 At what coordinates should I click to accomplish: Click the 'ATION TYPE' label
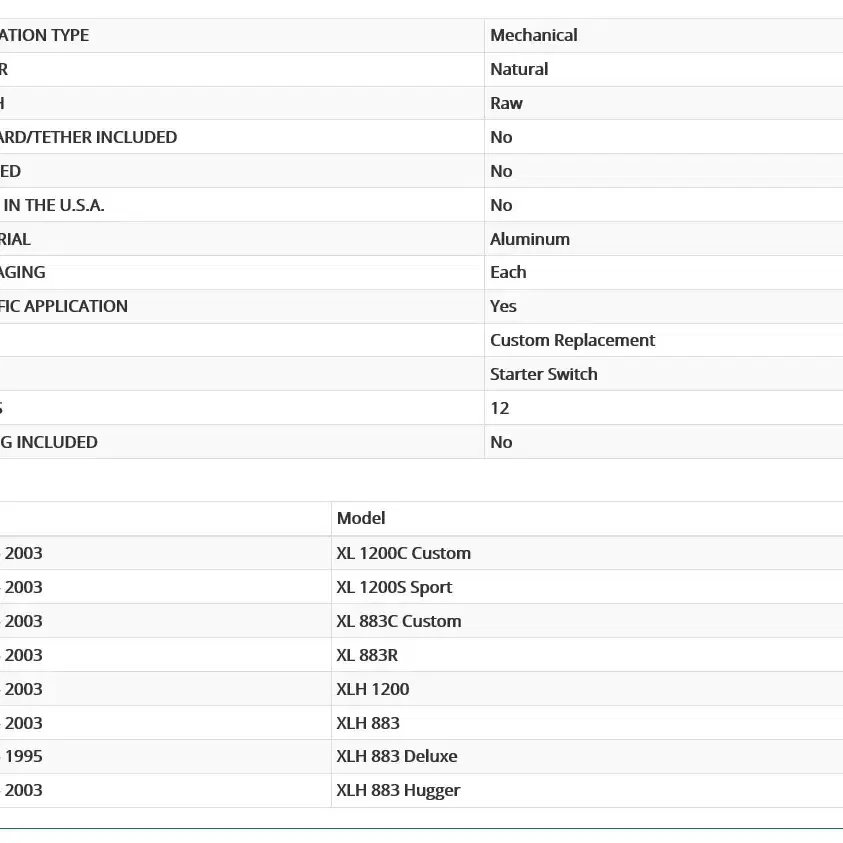click(x=45, y=35)
